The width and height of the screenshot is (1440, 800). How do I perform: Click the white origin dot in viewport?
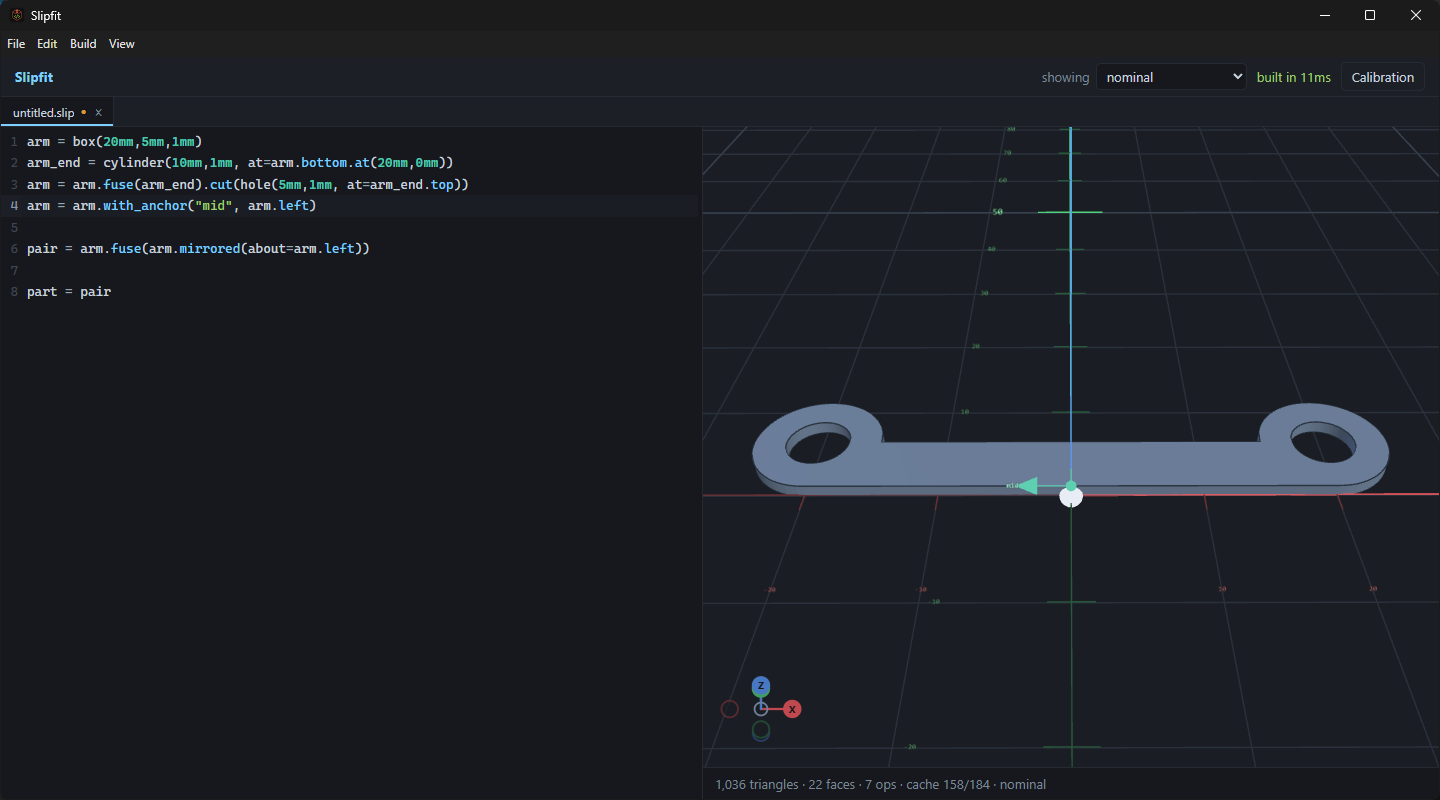coord(1071,496)
